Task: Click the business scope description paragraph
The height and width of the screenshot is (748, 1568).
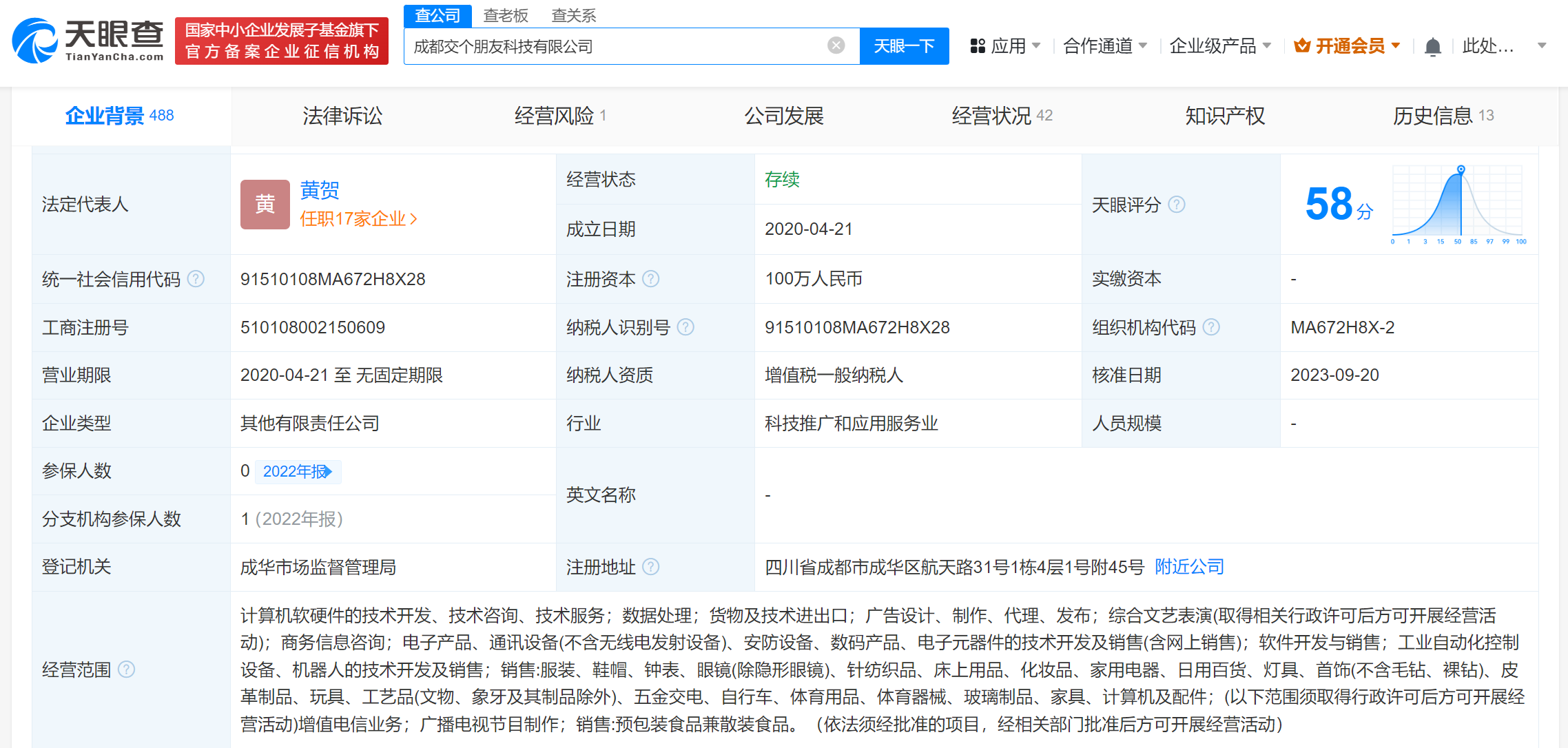Action: [883, 669]
